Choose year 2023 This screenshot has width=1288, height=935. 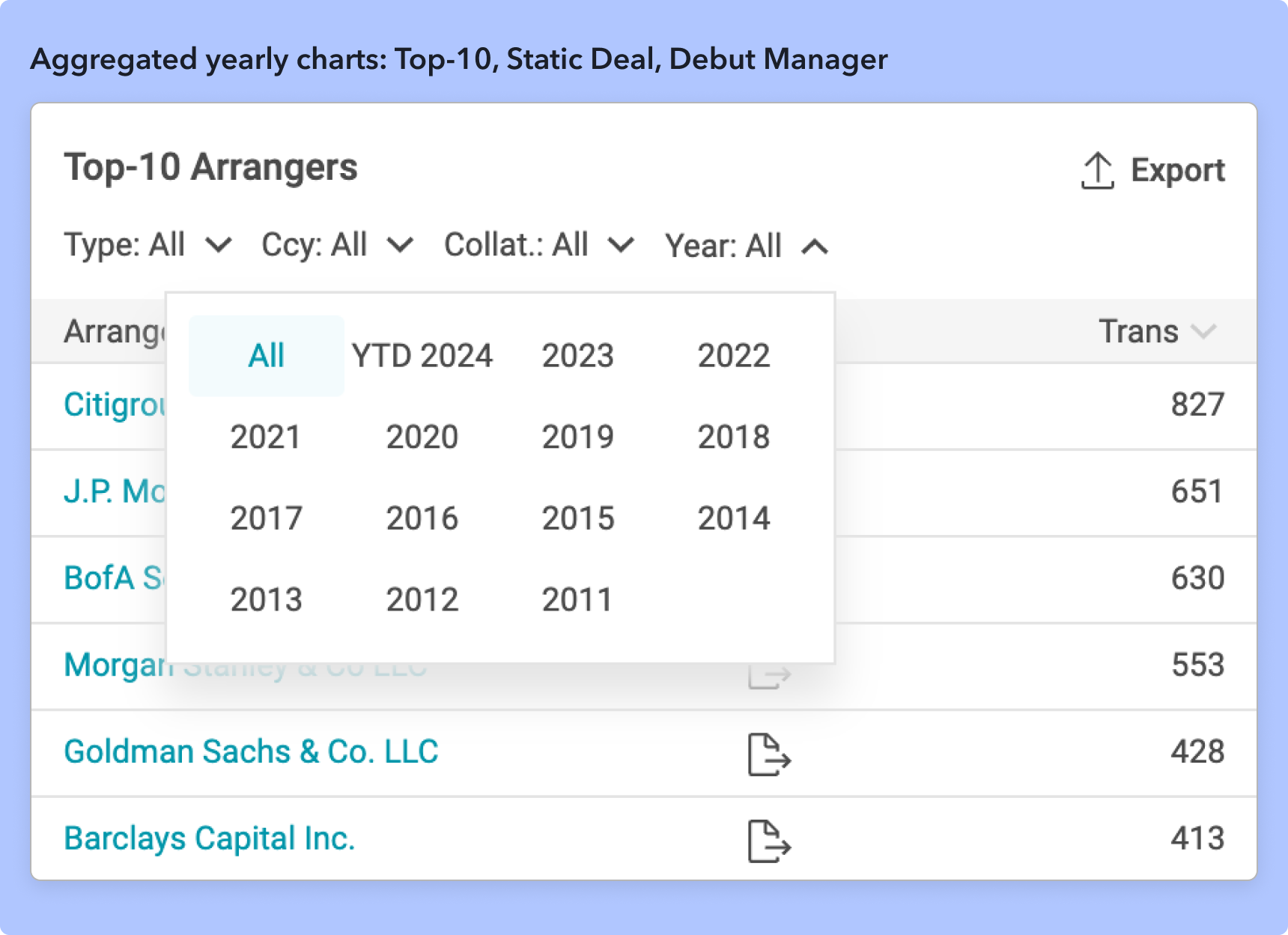point(577,356)
